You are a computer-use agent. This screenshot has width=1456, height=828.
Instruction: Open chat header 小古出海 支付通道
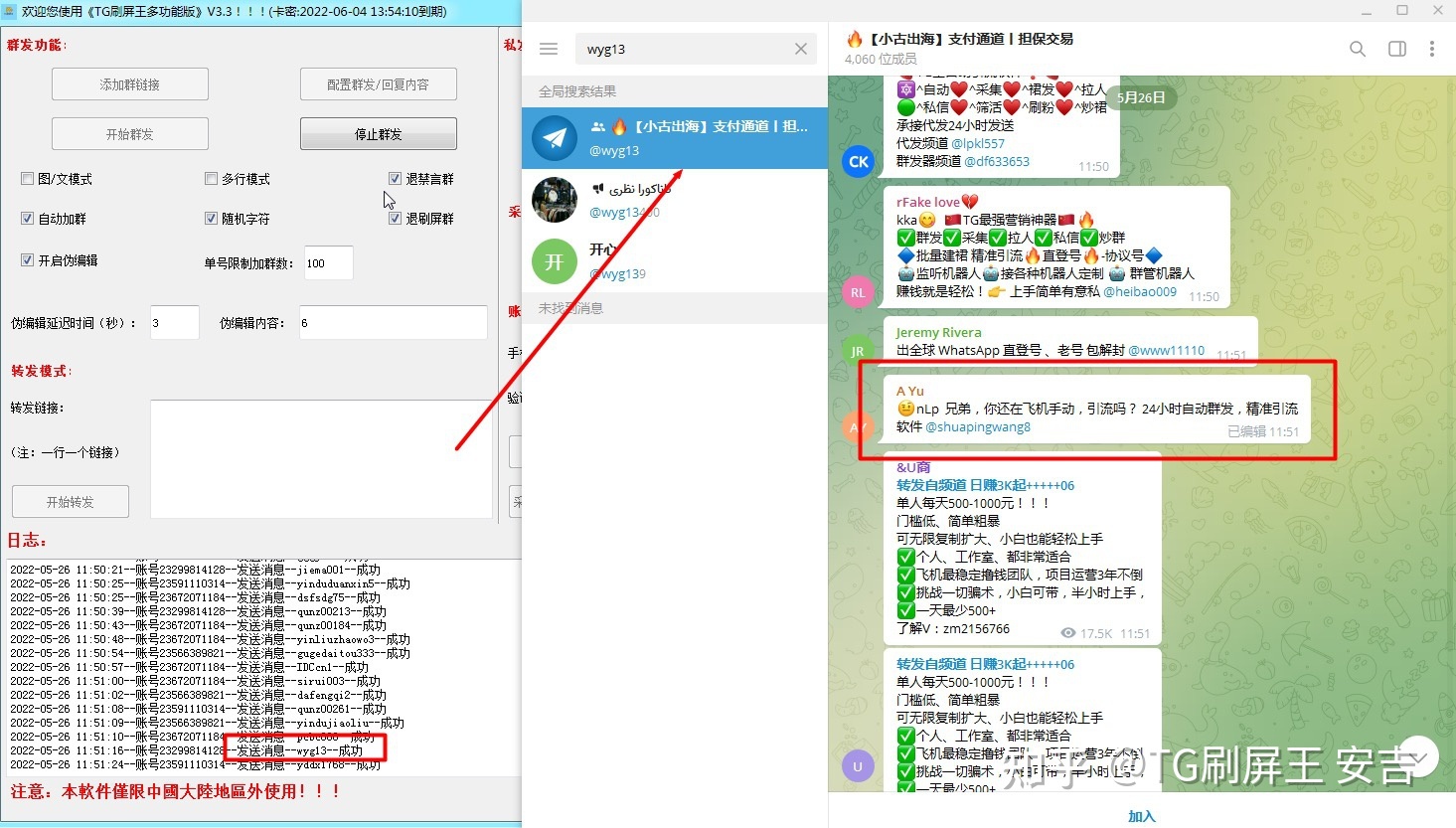pyautogui.click(x=959, y=39)
